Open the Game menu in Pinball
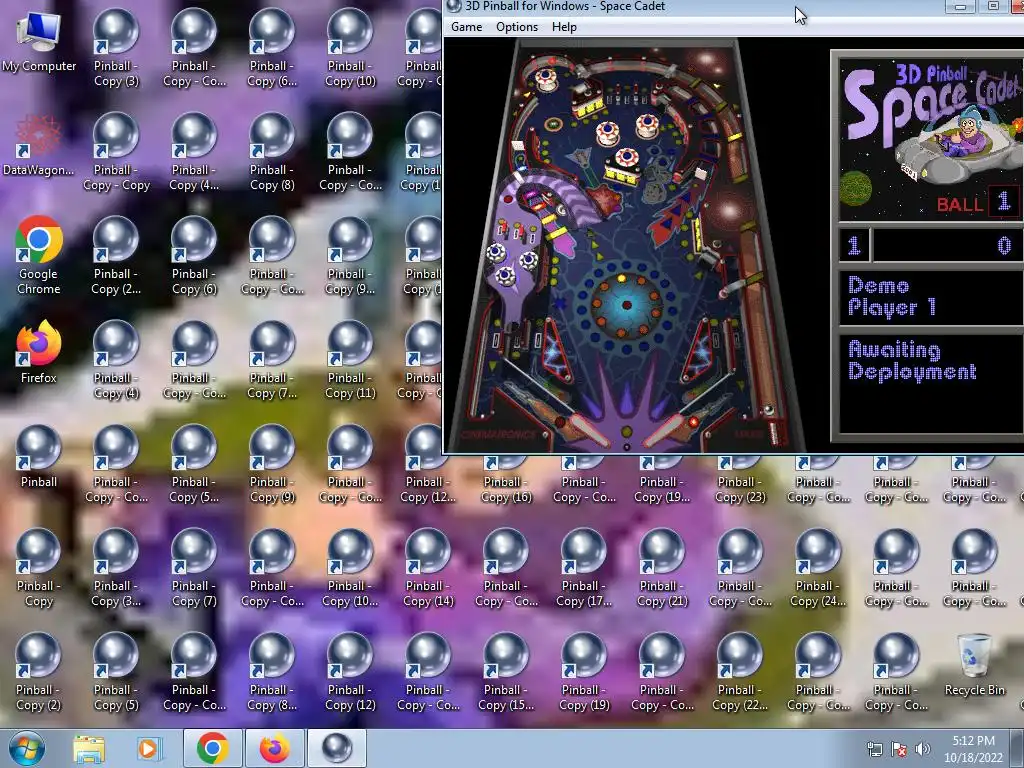1024x768 pixels. (466, 27)
